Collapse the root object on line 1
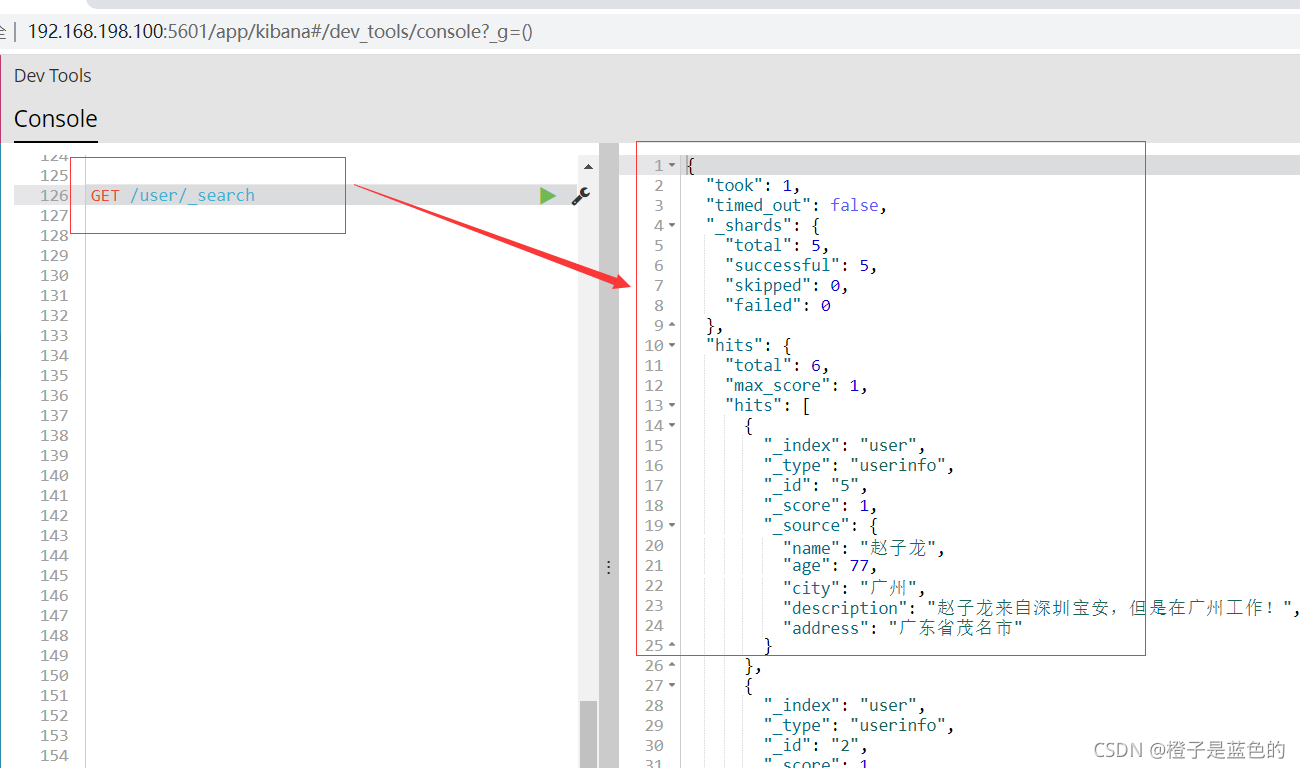This screenshot has height=768, width=1300. point(672,165)
